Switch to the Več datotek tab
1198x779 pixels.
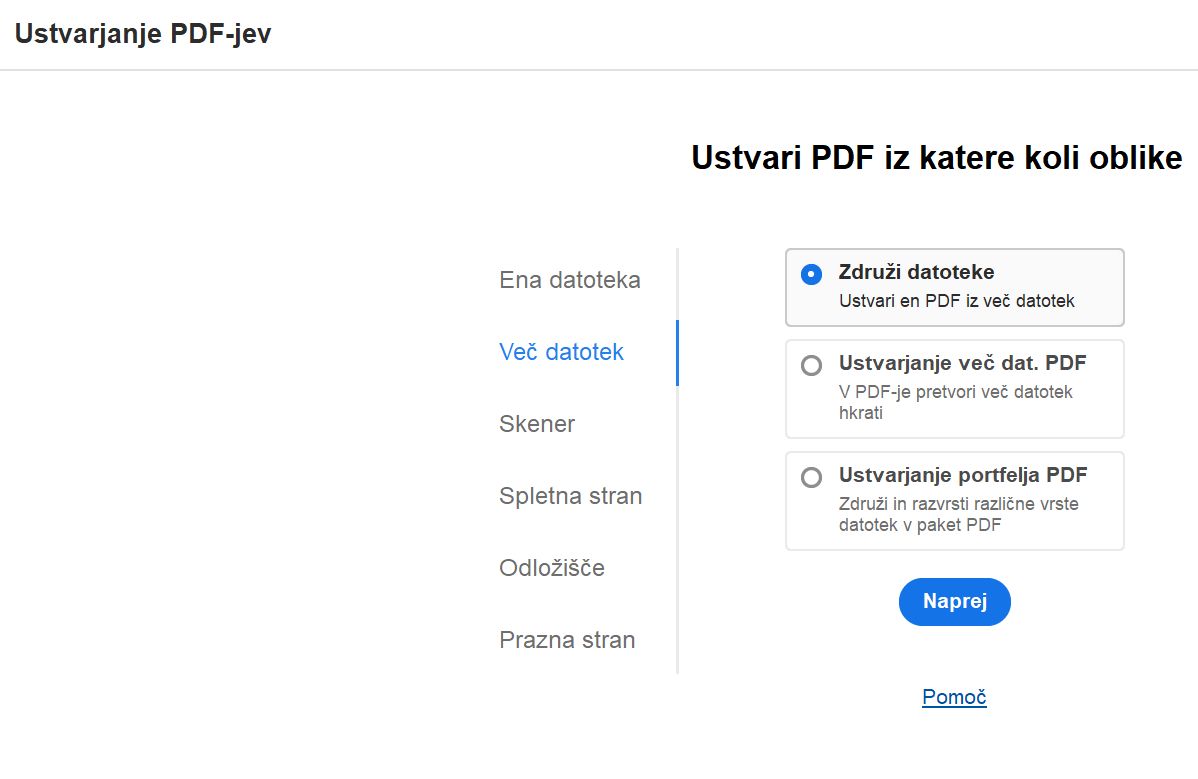pos(561,352)
